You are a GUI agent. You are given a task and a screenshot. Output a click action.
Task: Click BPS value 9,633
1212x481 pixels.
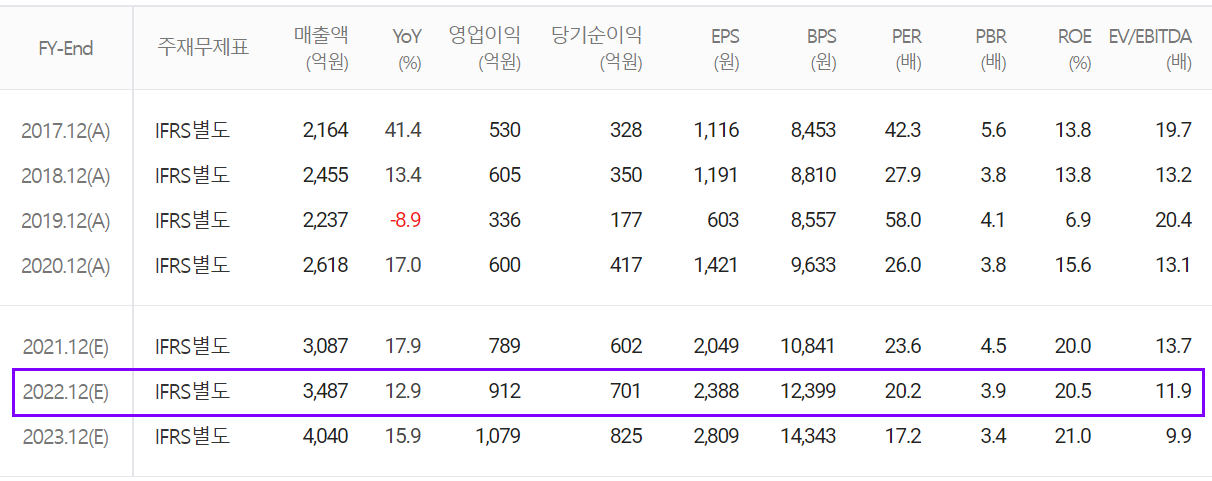[812, 265]
